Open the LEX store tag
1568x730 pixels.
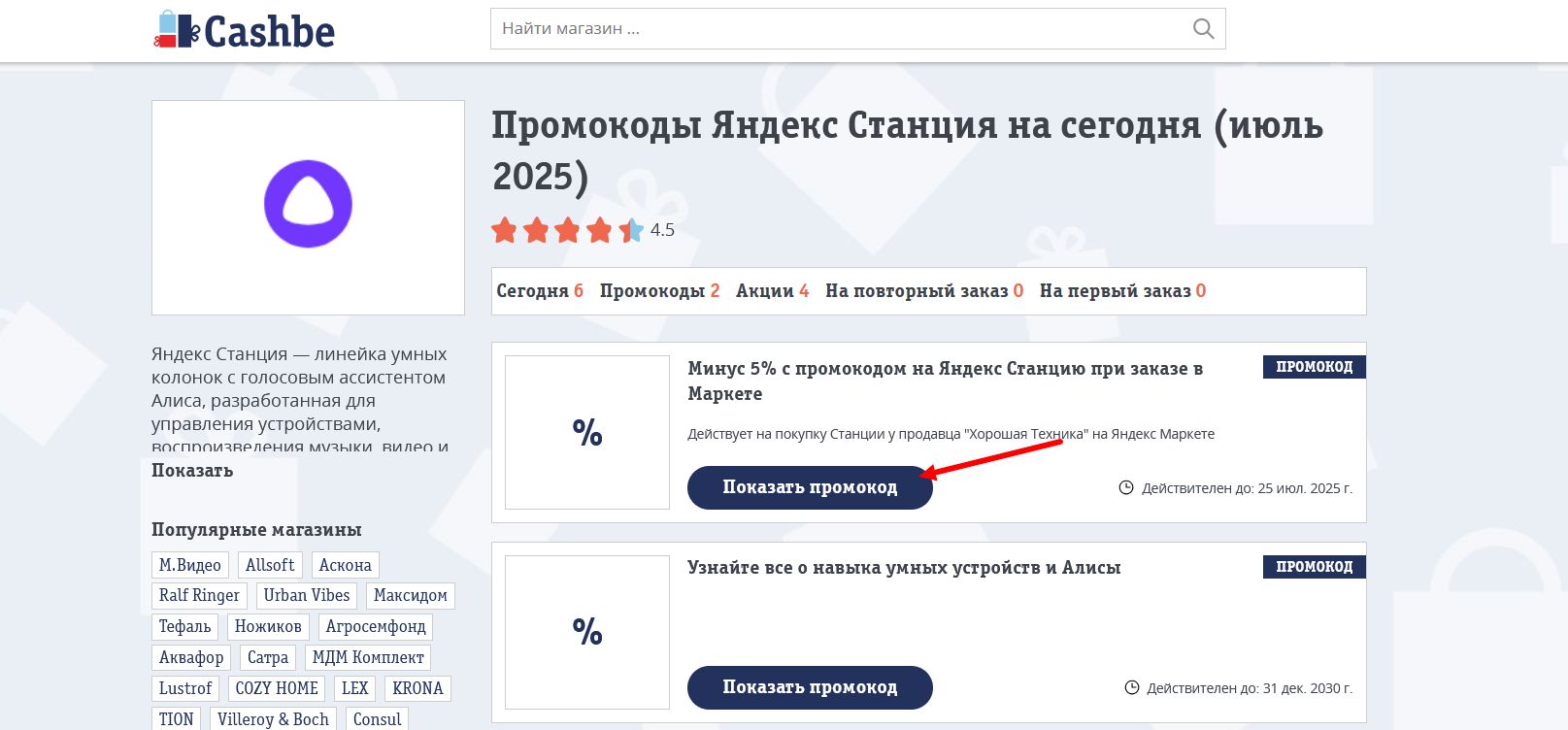pyautogui.click(x=355, y=688)
